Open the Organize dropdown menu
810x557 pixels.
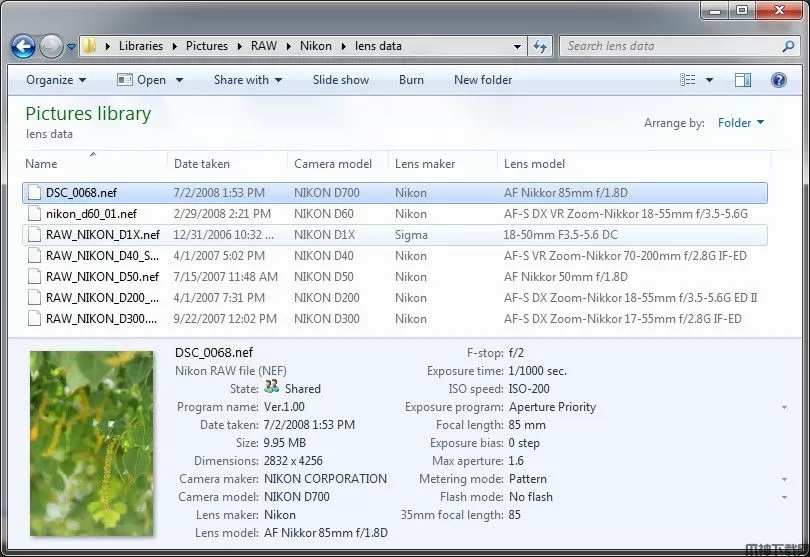pyautogui.click(x=56, y=80)
